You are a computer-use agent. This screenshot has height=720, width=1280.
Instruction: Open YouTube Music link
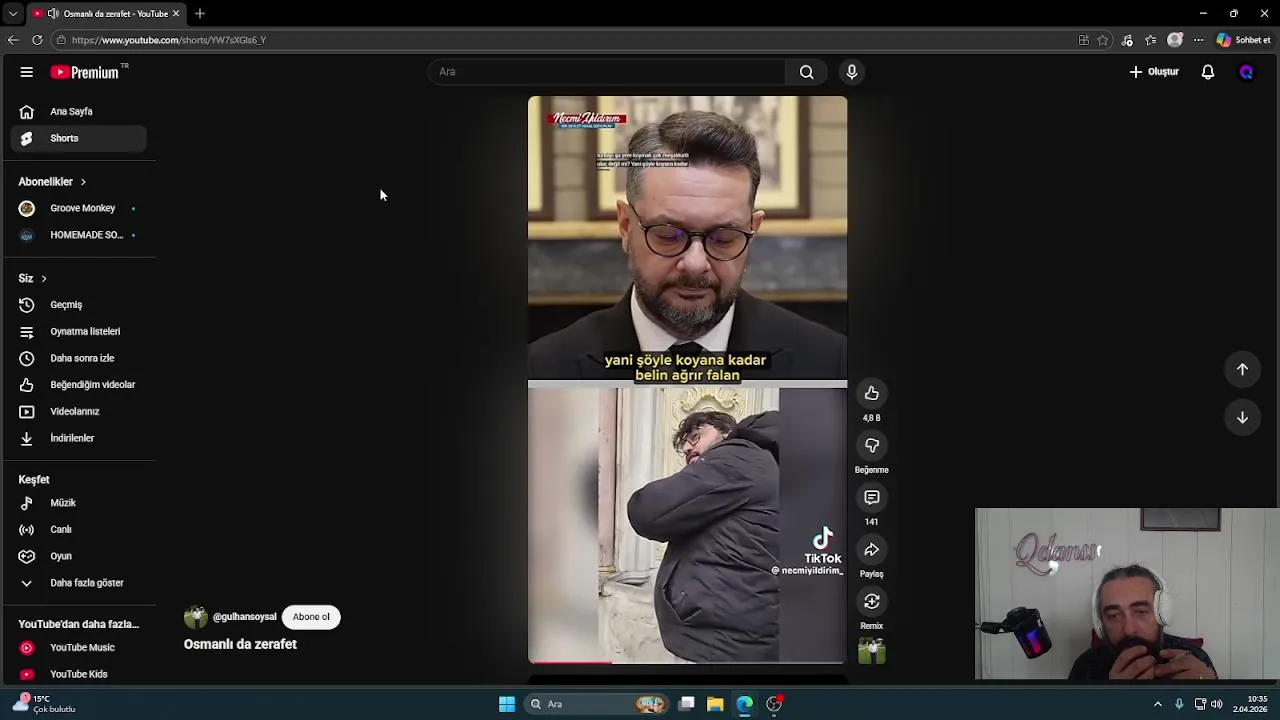click(x=78, y=648)
